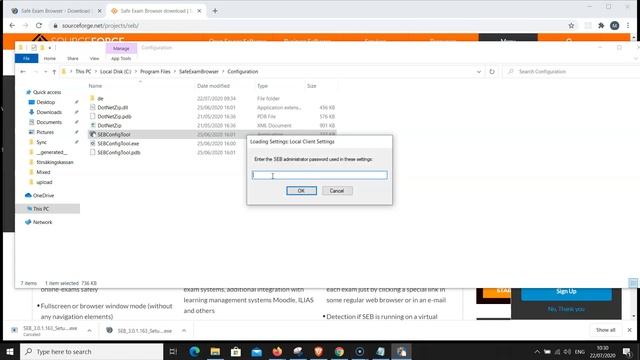
Task: Open the upload folder in sidebar
Action: tap(44, 182)
